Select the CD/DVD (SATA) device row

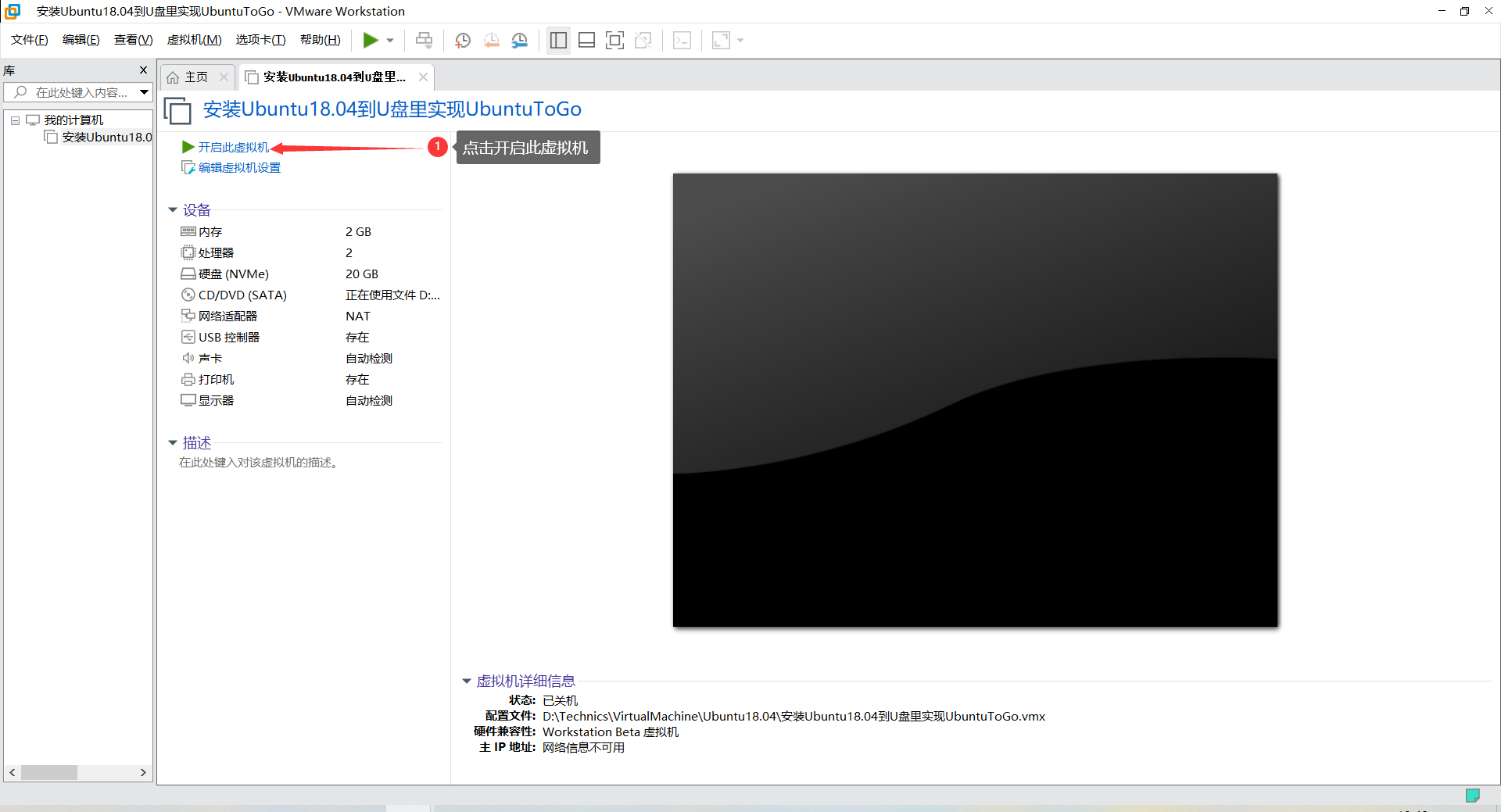[x=310, y=295]
